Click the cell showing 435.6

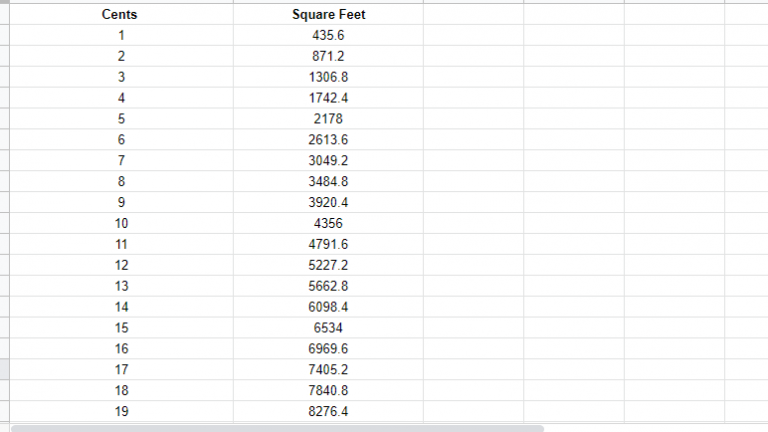pos(328,35)
